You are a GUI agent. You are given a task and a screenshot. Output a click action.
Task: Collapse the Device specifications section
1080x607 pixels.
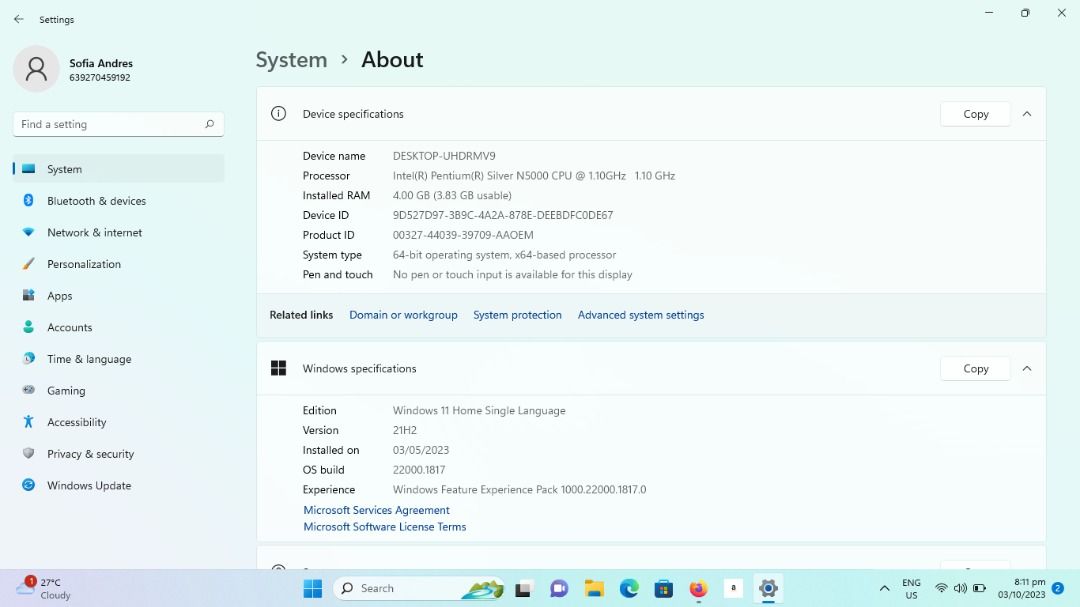click(1027, 113)
